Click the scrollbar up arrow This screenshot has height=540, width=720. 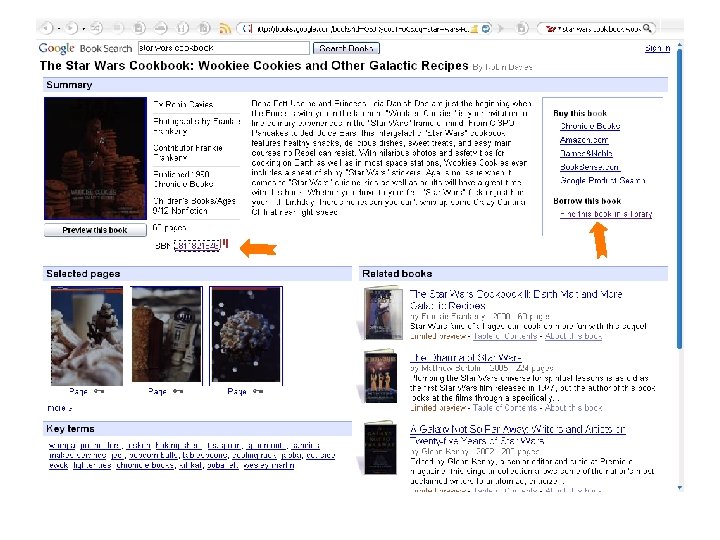pyautogui.click(x=680, y=45)
